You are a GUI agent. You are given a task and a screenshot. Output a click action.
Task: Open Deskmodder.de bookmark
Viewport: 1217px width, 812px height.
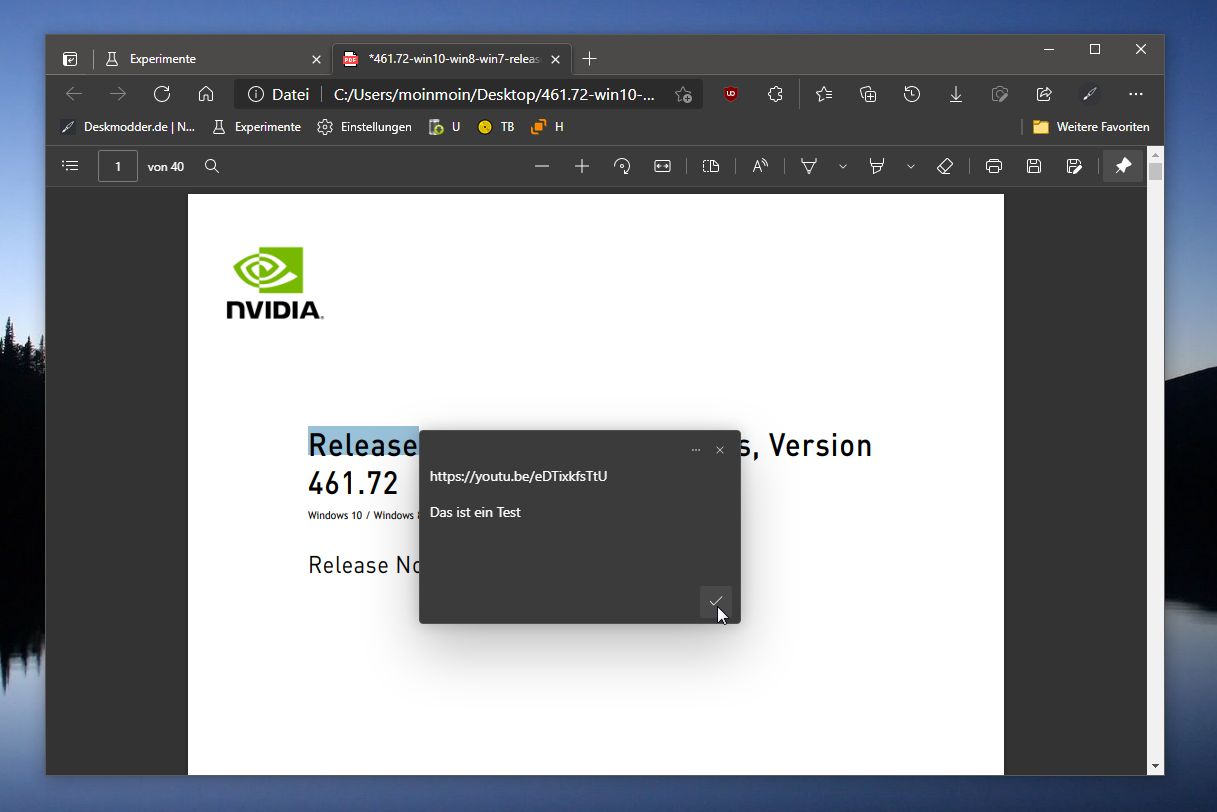pos(127,127)
